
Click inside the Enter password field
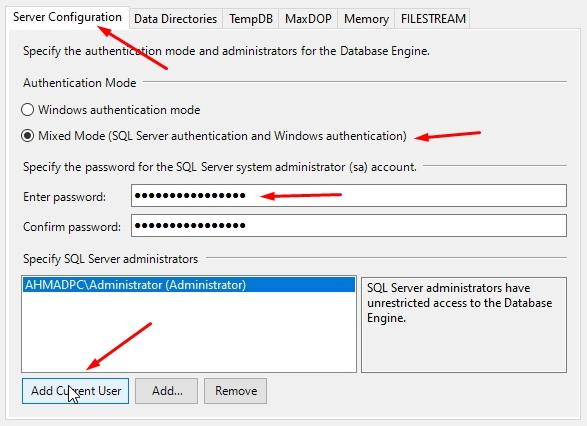pyautogui.click(x=349, y=195)
